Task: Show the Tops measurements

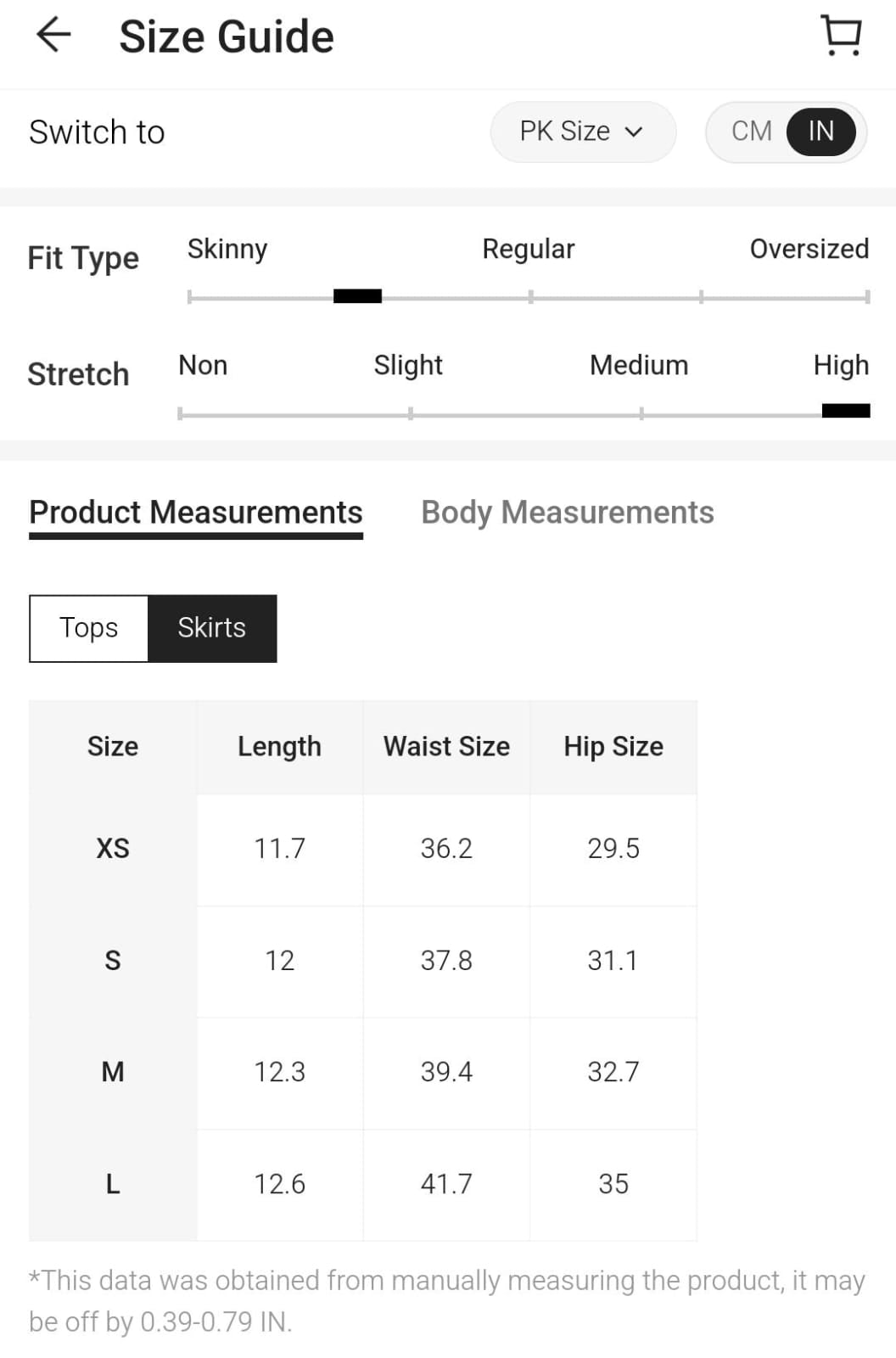Action: click(89, 628)
